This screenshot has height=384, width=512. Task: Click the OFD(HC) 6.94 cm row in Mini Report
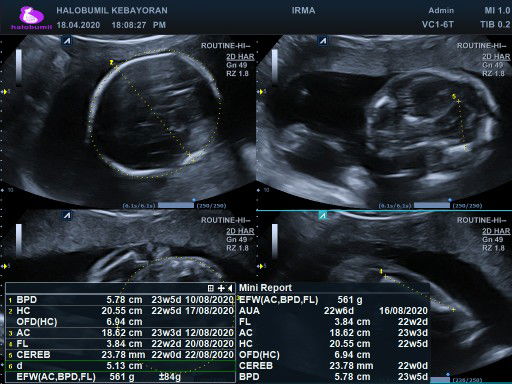pyautogui.click(x=333, y=355)
